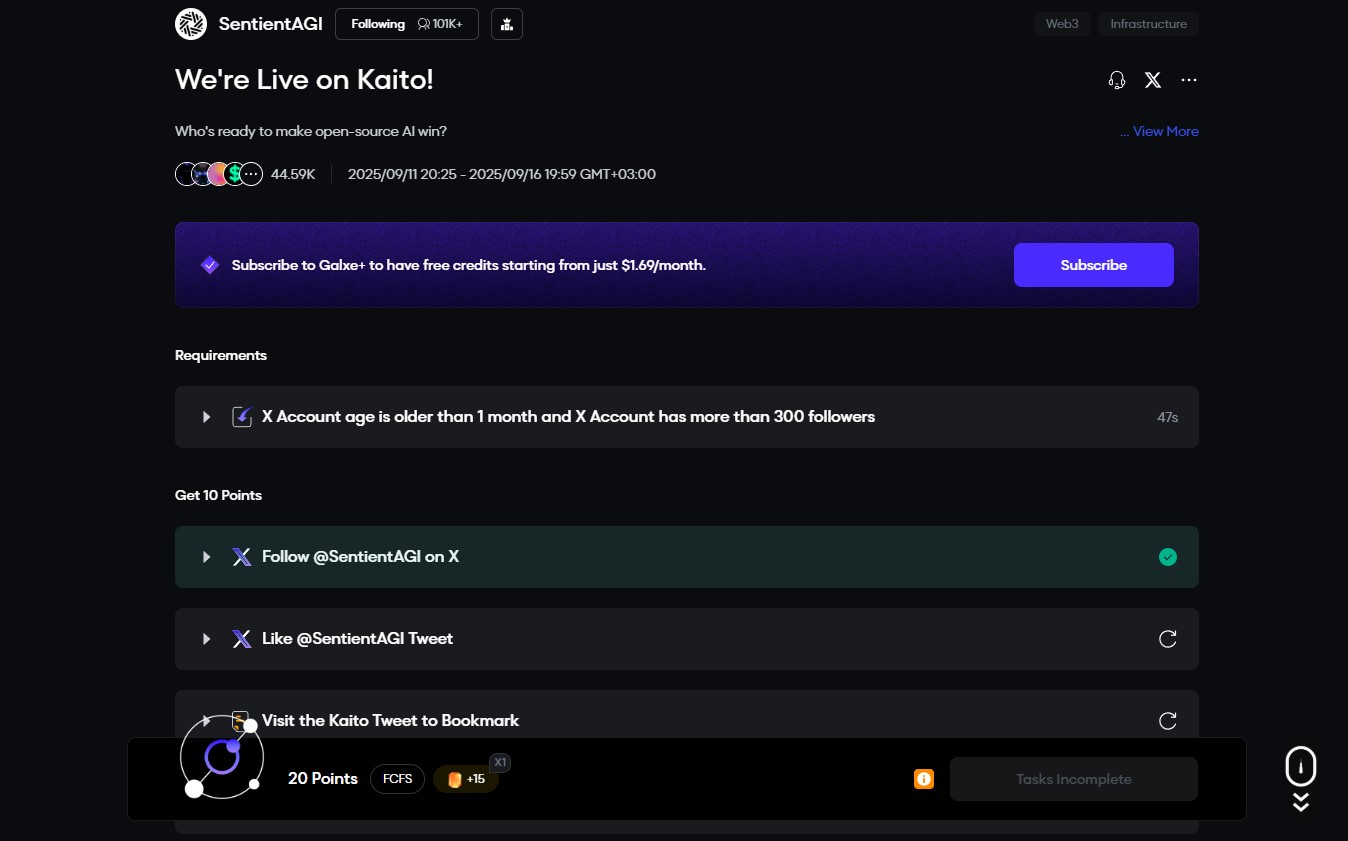Viewport: 1348px width, 841px height.
Task: Open the three-dot more options menu
Action: 1189,80
